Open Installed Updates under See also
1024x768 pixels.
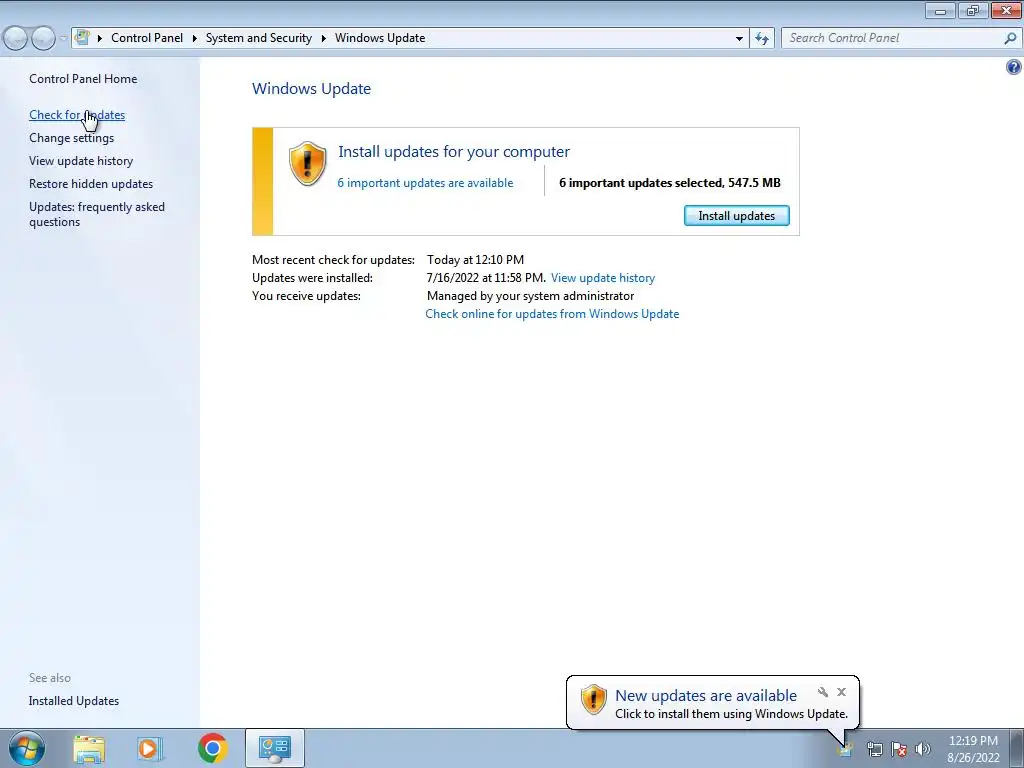pos(74,701)
